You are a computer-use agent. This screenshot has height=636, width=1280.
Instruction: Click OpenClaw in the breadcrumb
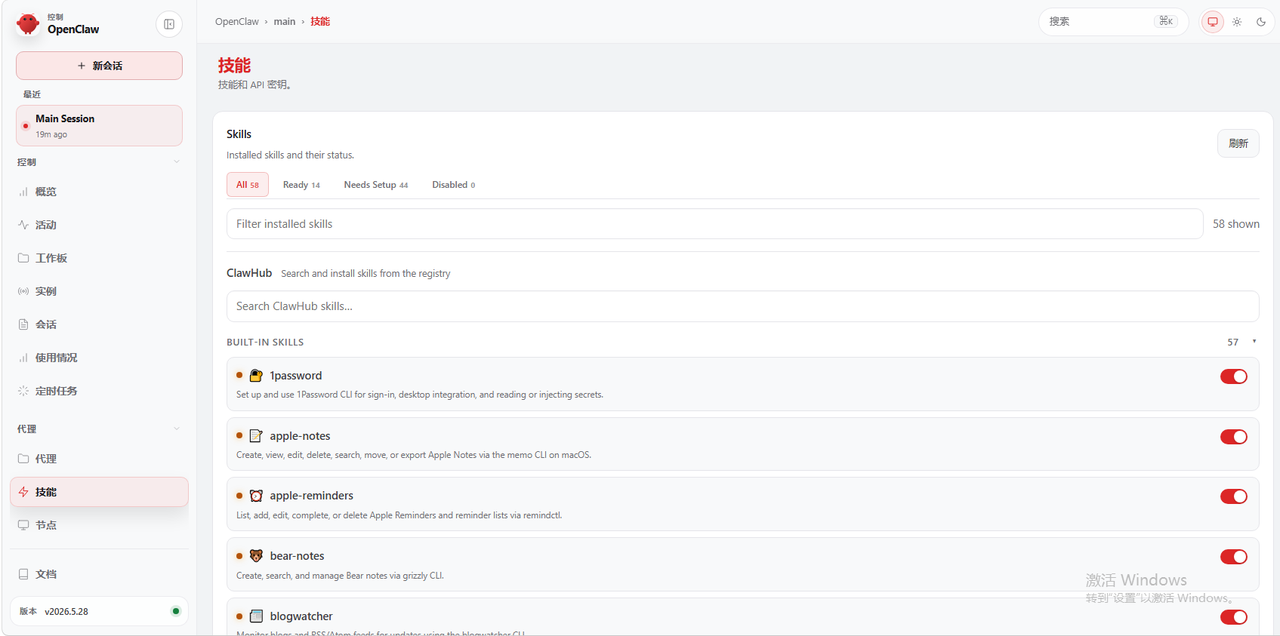pyautogui.click(x=237, y=21)
